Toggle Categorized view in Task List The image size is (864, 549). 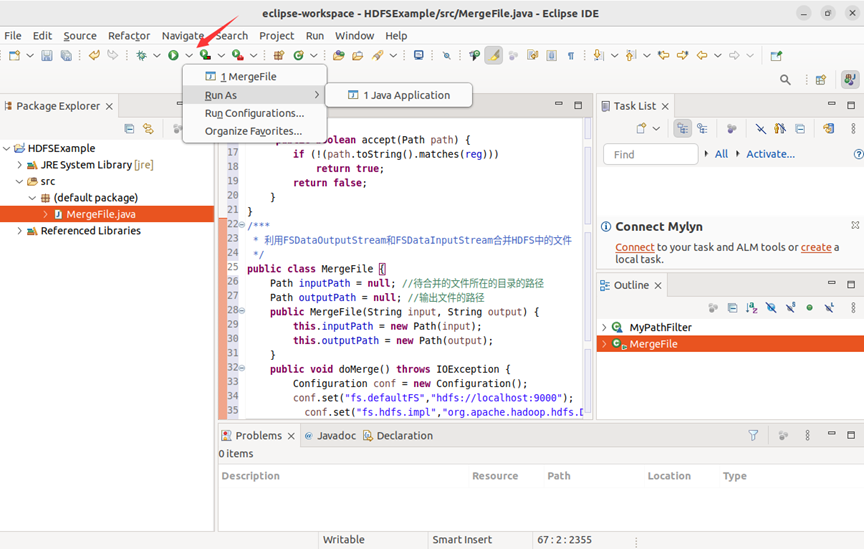tap(683, 128)
